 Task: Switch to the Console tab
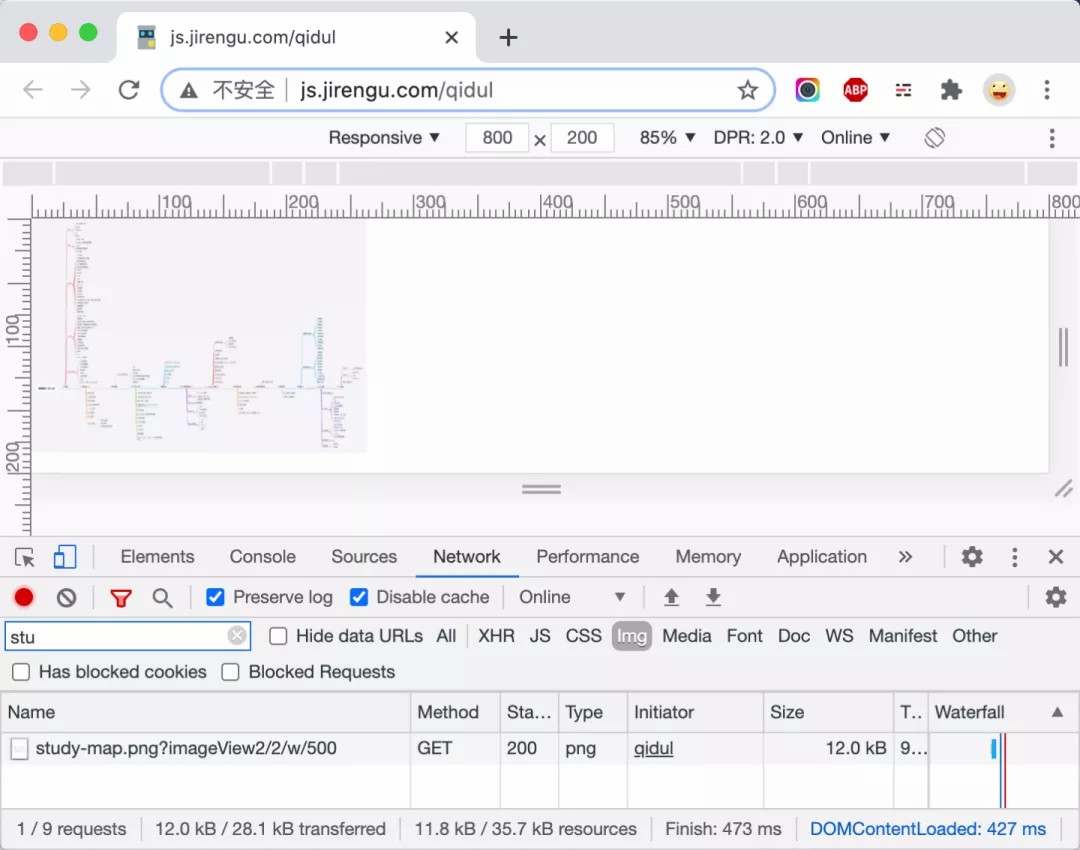tap(262, 557)
